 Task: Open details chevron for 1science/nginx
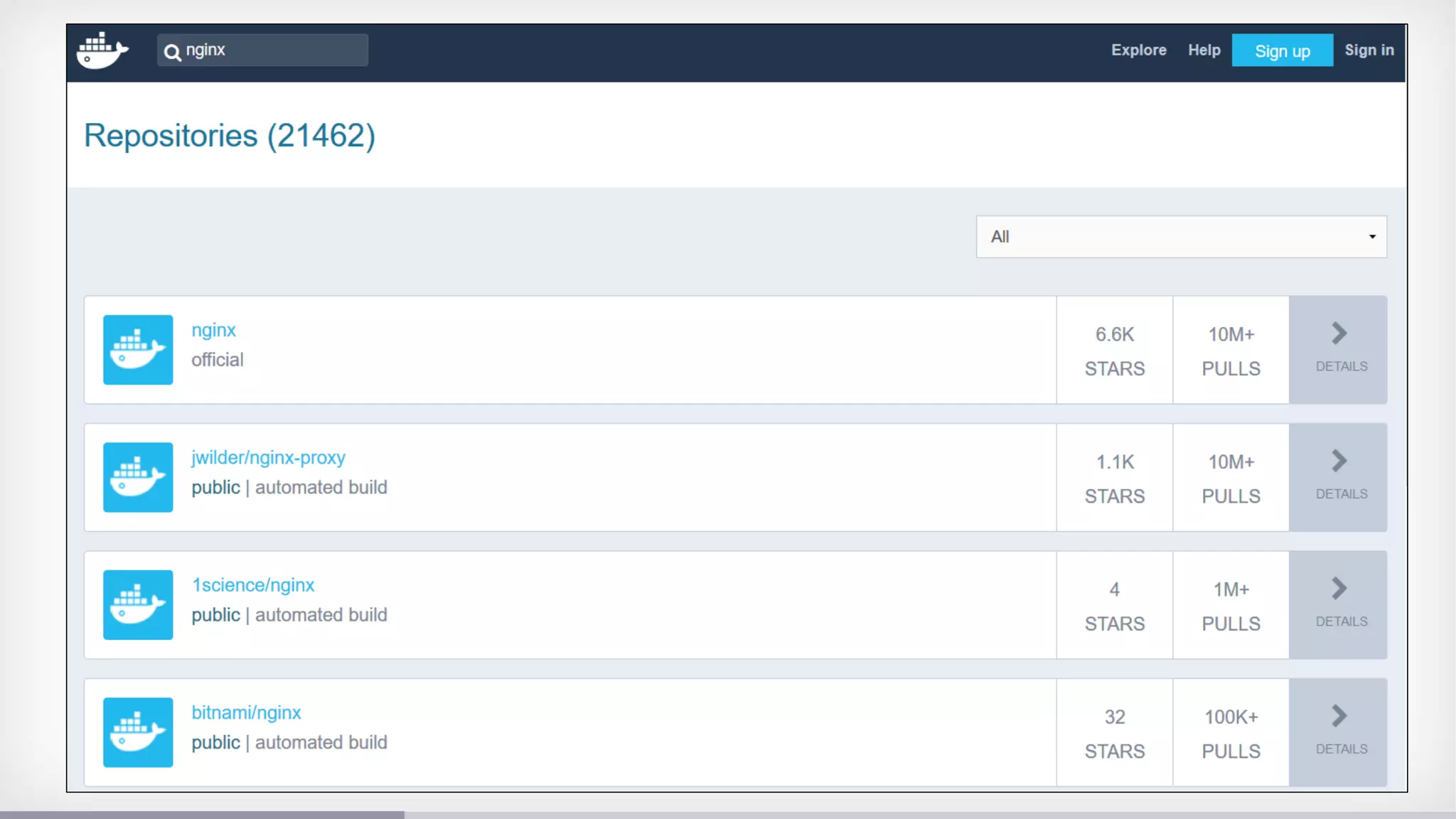[x=1339, y=589]
